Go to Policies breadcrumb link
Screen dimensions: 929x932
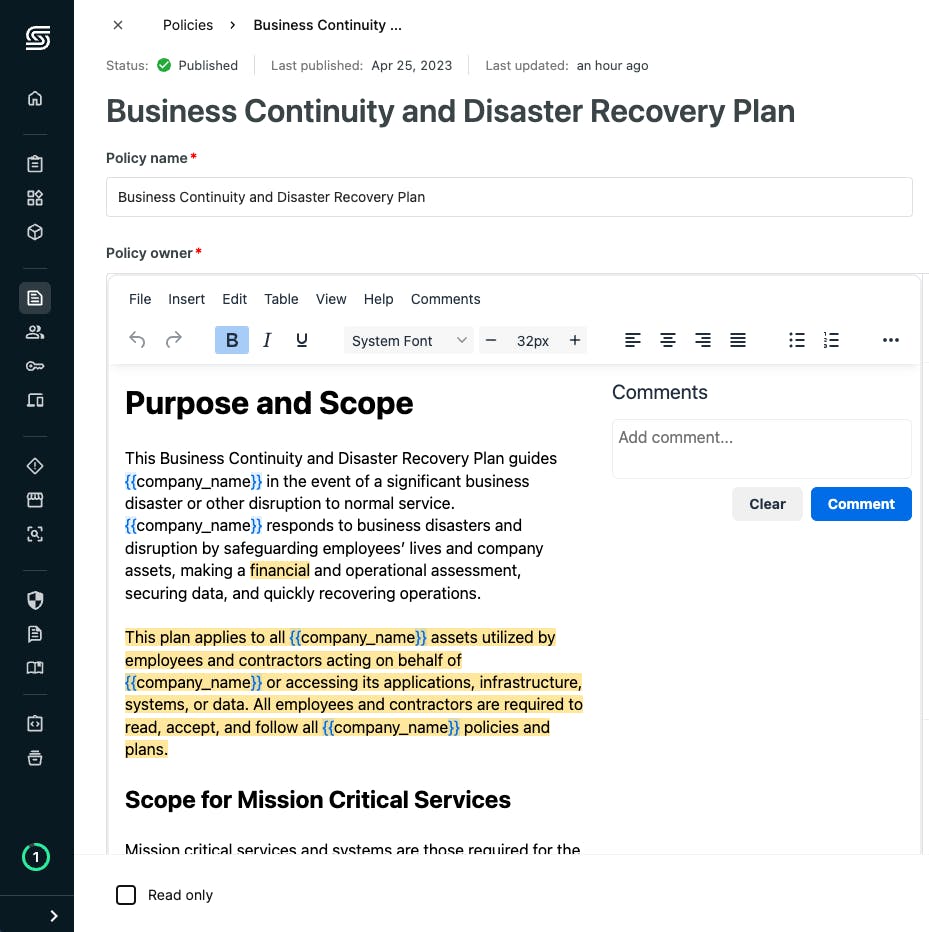[x=188, y=25]
